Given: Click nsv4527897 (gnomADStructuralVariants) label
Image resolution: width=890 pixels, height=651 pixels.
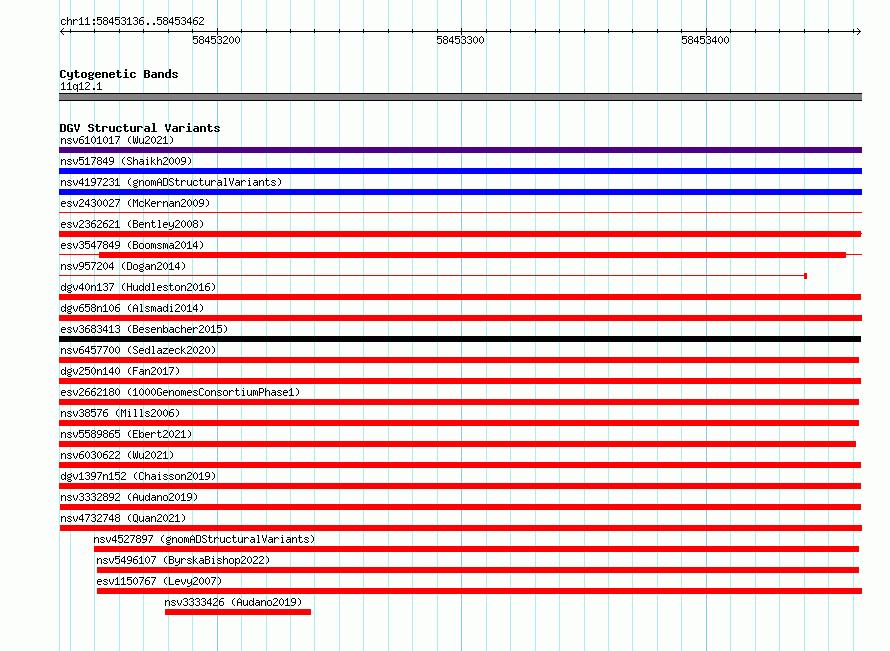Looking at the screenshot, I should point(204,539).
